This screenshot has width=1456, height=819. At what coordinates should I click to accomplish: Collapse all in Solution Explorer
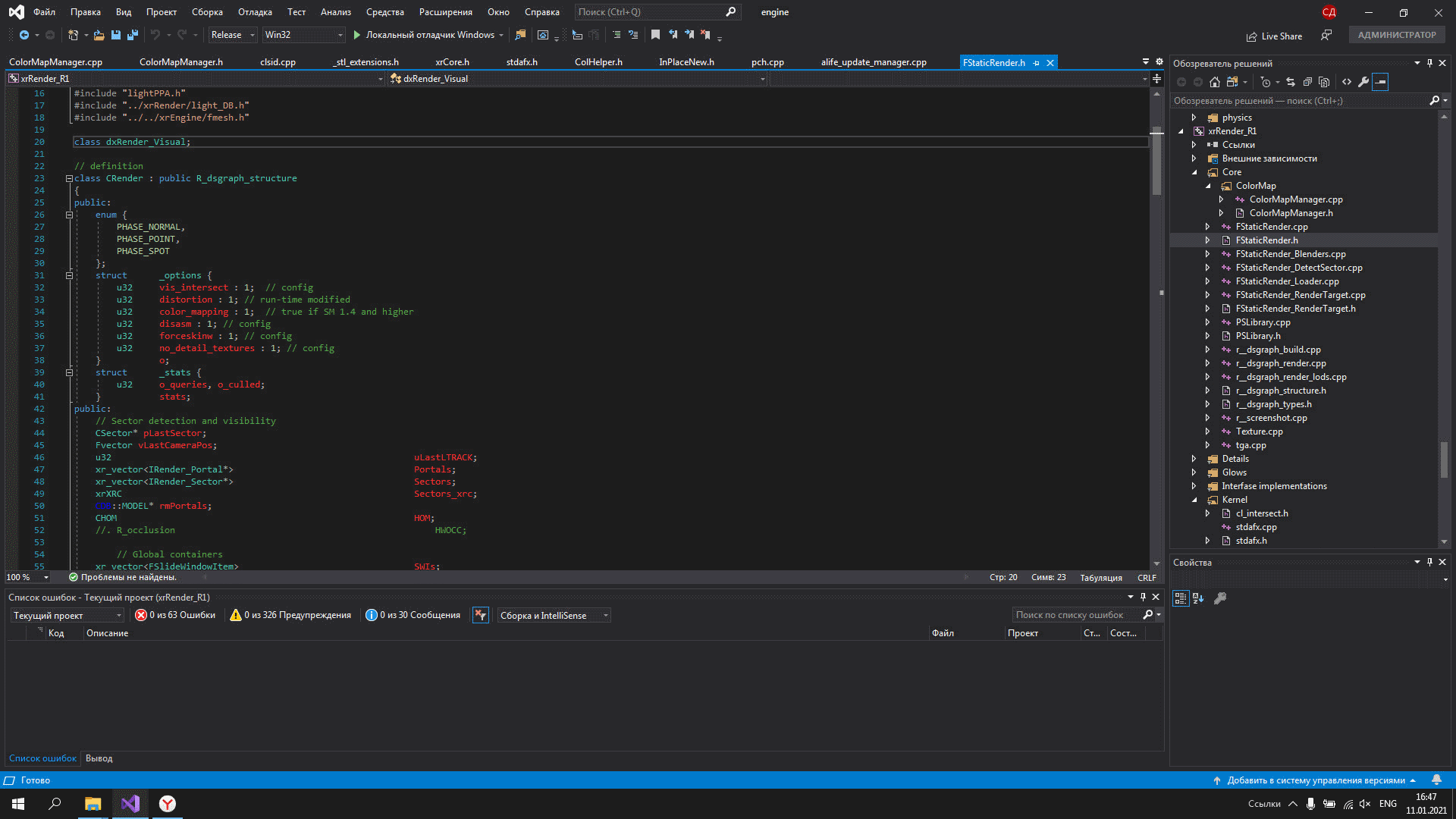(1307, 82)
